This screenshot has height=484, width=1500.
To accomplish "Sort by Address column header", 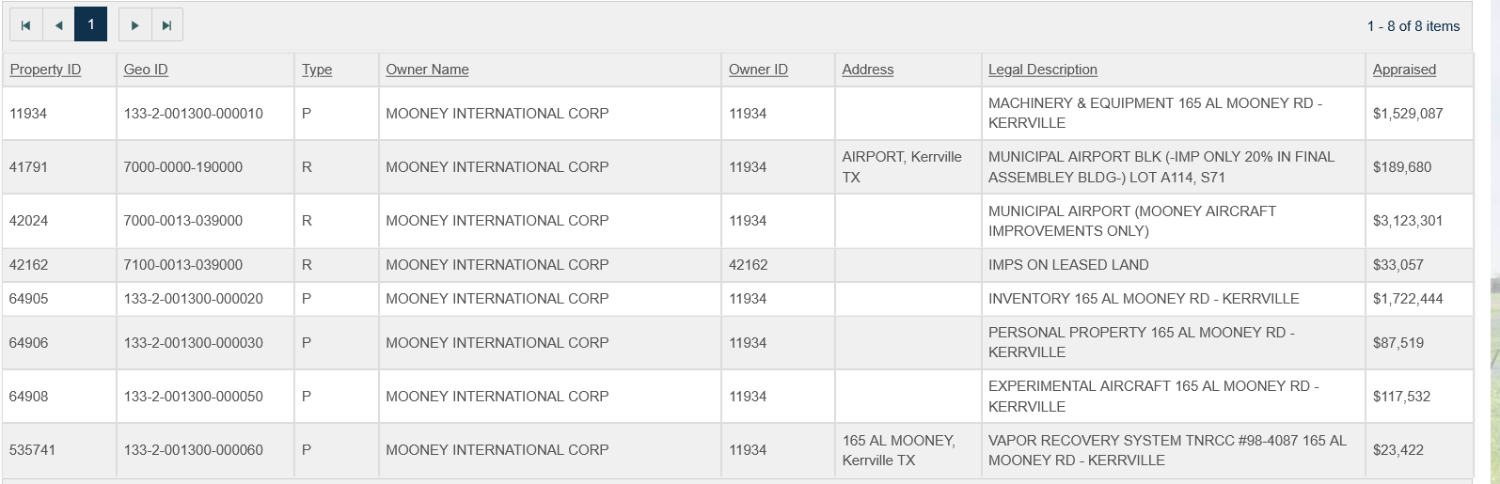I will click(867, 69).
